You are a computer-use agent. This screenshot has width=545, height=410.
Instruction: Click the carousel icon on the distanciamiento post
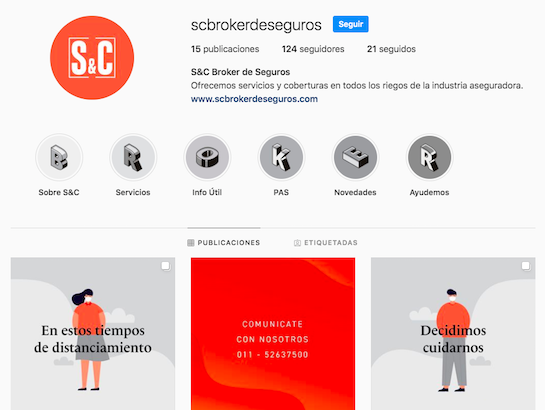[166, 266]
